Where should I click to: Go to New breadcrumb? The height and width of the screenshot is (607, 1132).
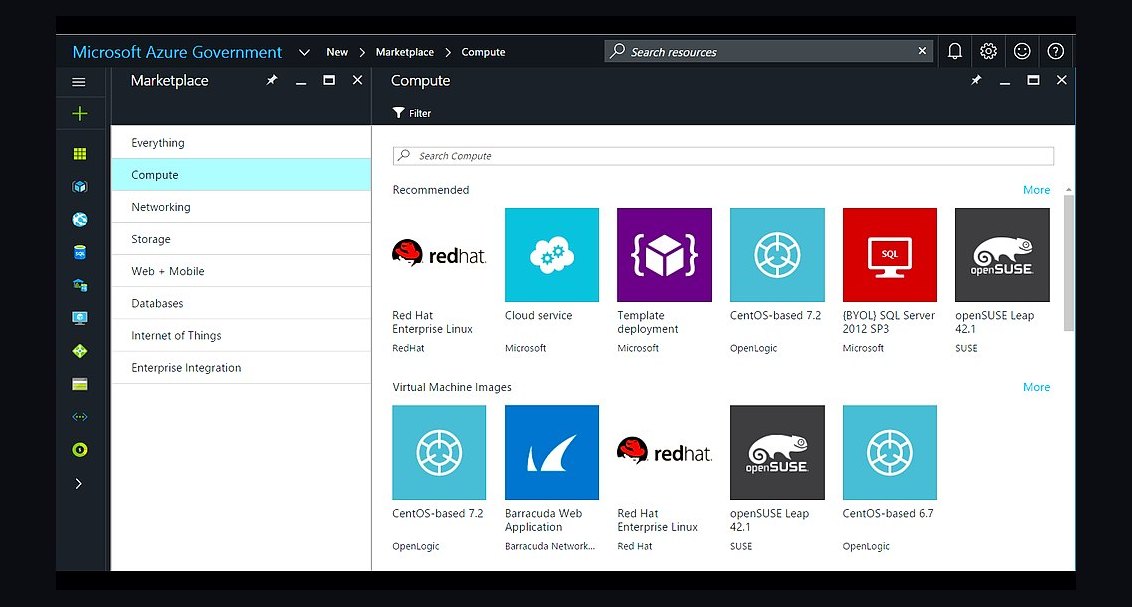tap(336, 52)
